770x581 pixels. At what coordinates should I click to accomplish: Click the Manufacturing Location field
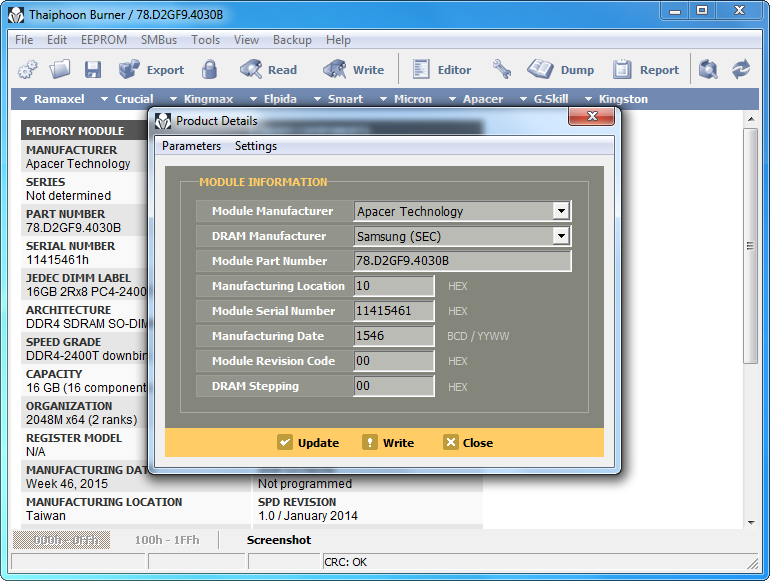(394, 286)
